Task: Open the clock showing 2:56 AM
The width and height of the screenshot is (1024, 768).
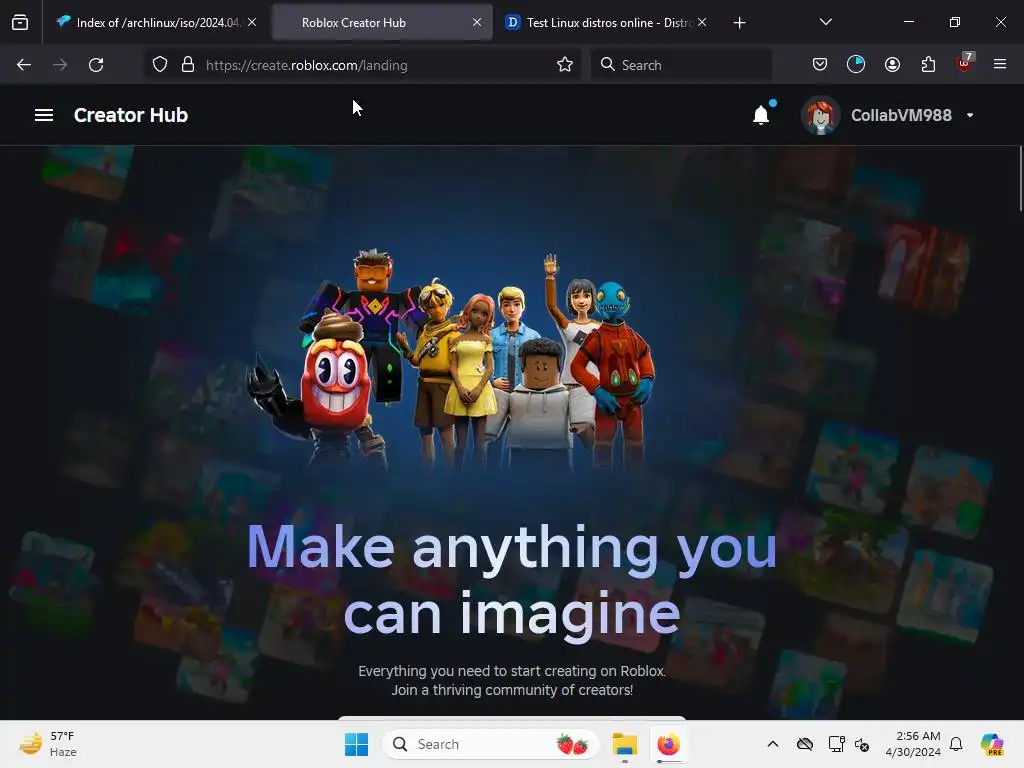Action: [913, 744]
